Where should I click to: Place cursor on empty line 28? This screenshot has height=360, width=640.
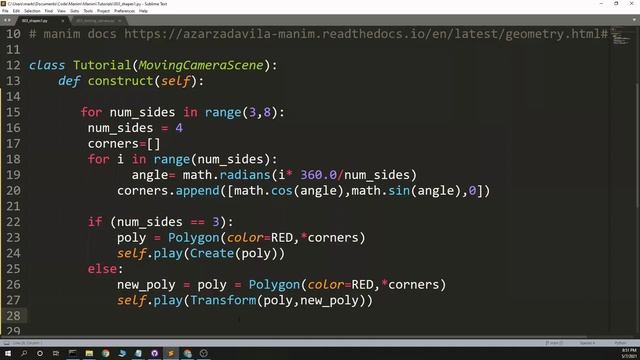click(x=318, y=316)
